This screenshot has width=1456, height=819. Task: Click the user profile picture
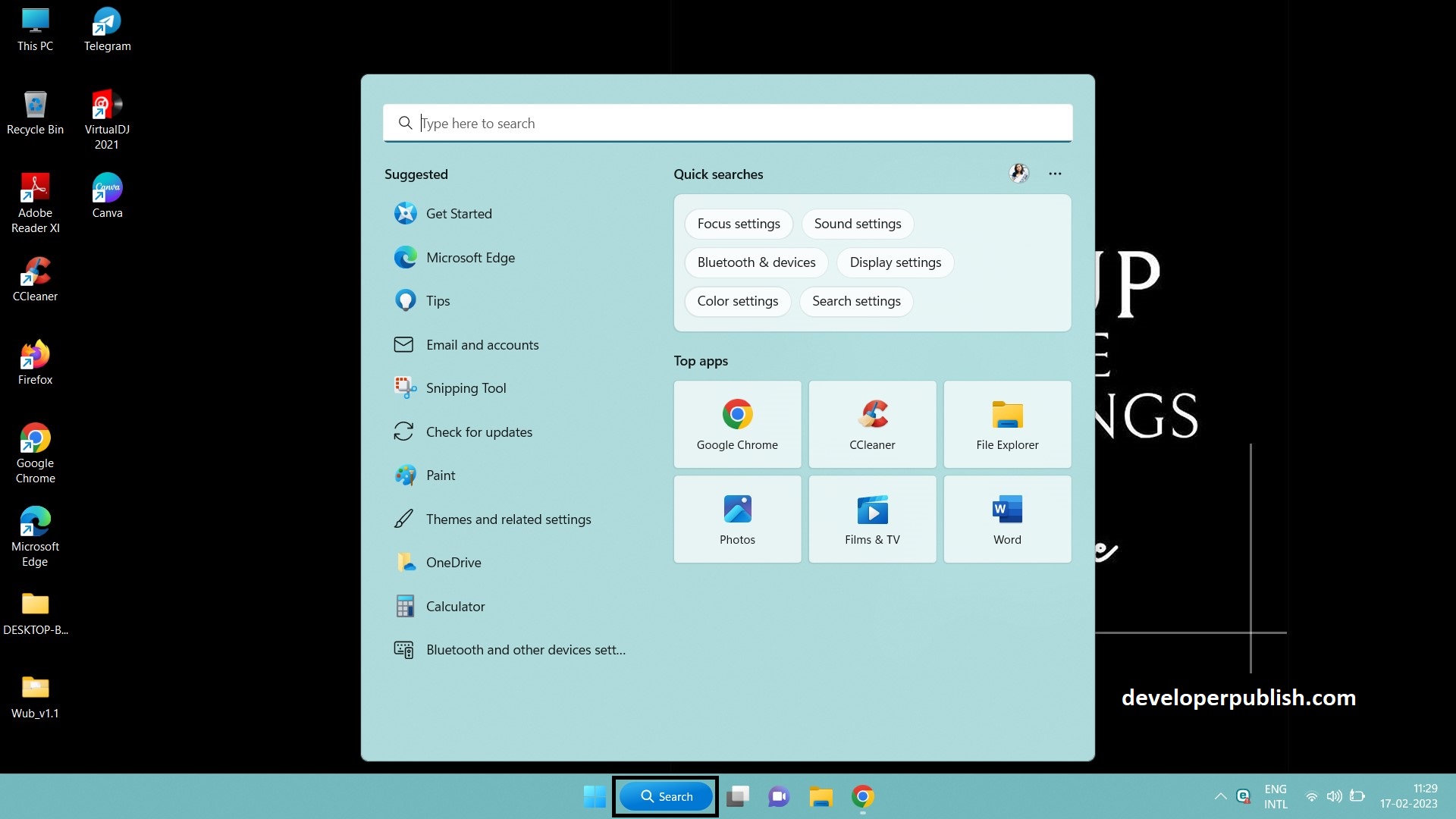coord(1018,173)
